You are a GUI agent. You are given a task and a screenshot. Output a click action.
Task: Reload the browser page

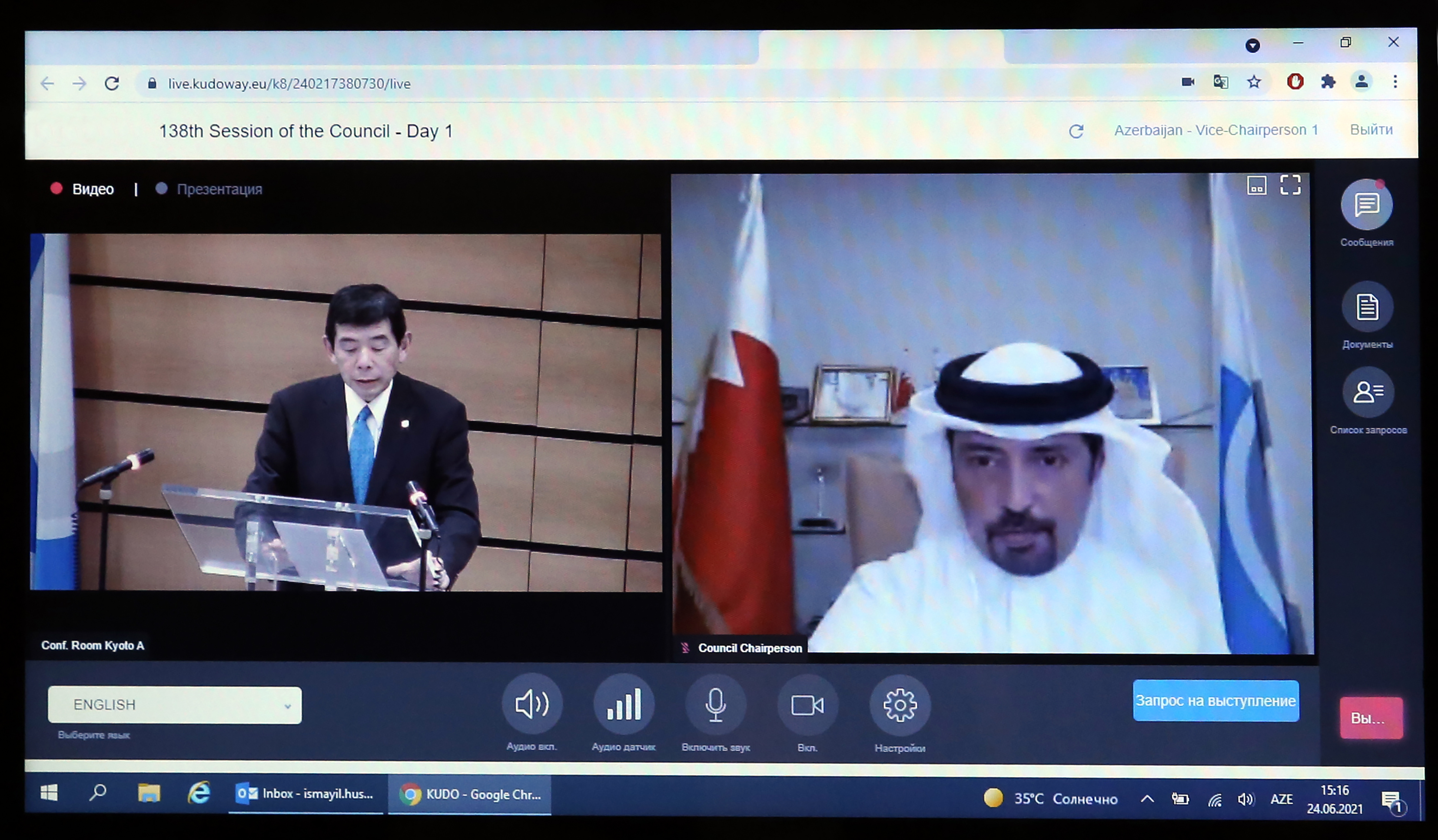click(x=112, y=84)
